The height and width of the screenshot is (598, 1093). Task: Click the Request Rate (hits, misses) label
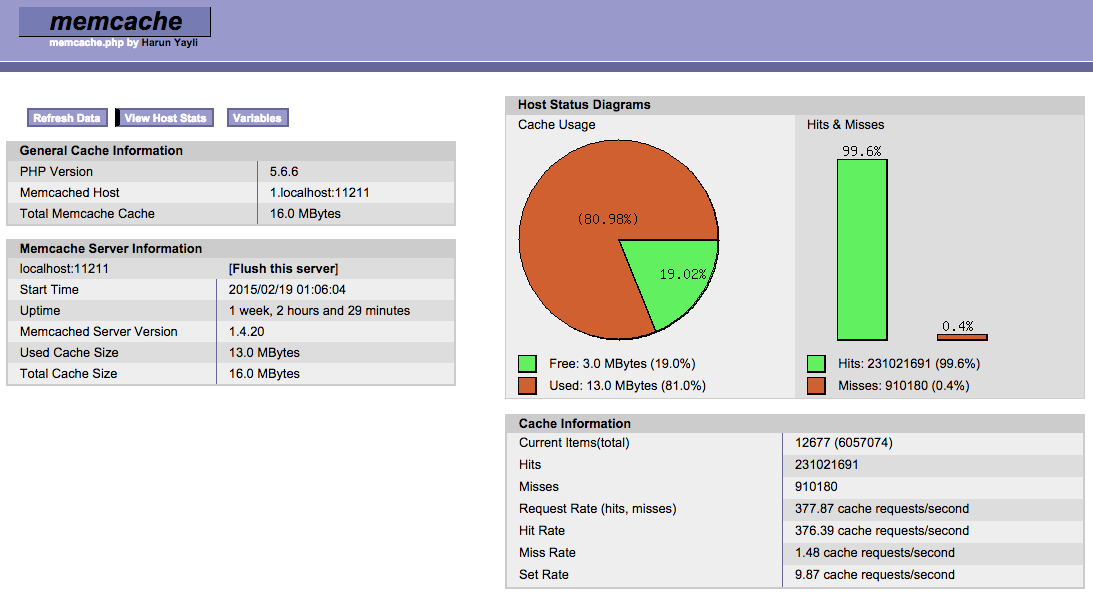pyautogui.click(x=597, y=509)
